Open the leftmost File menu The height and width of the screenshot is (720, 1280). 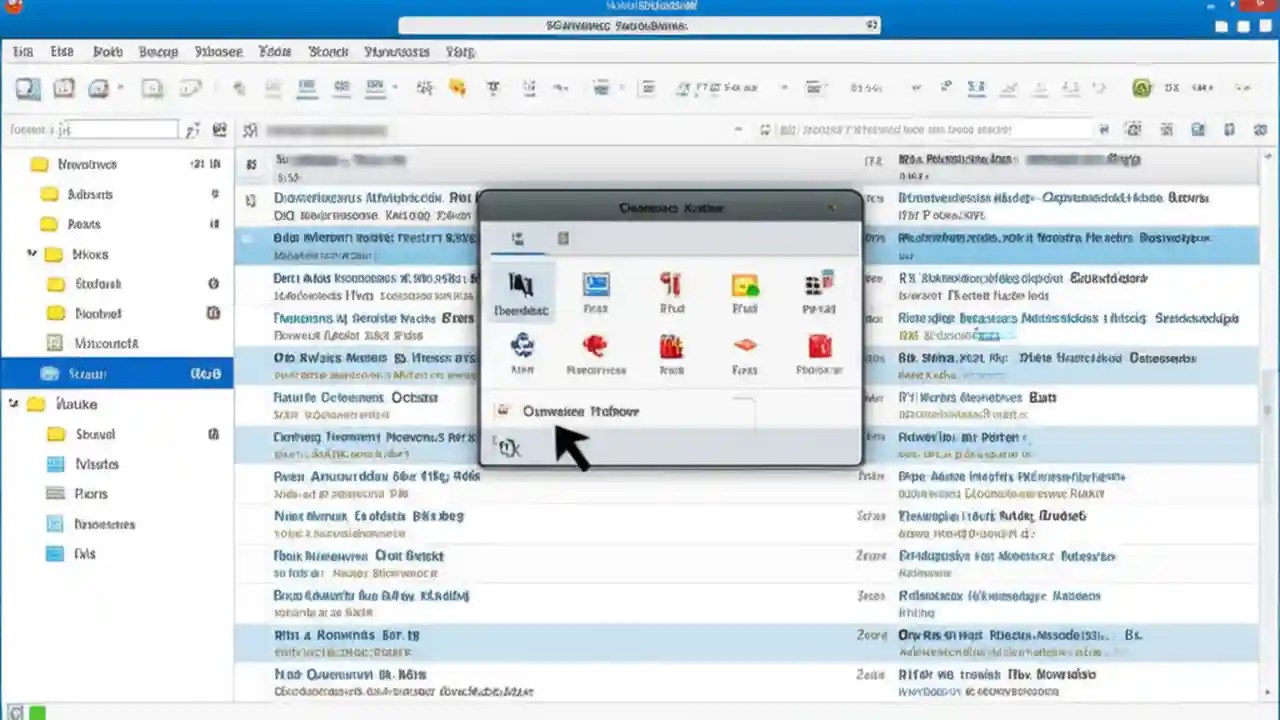22,51
